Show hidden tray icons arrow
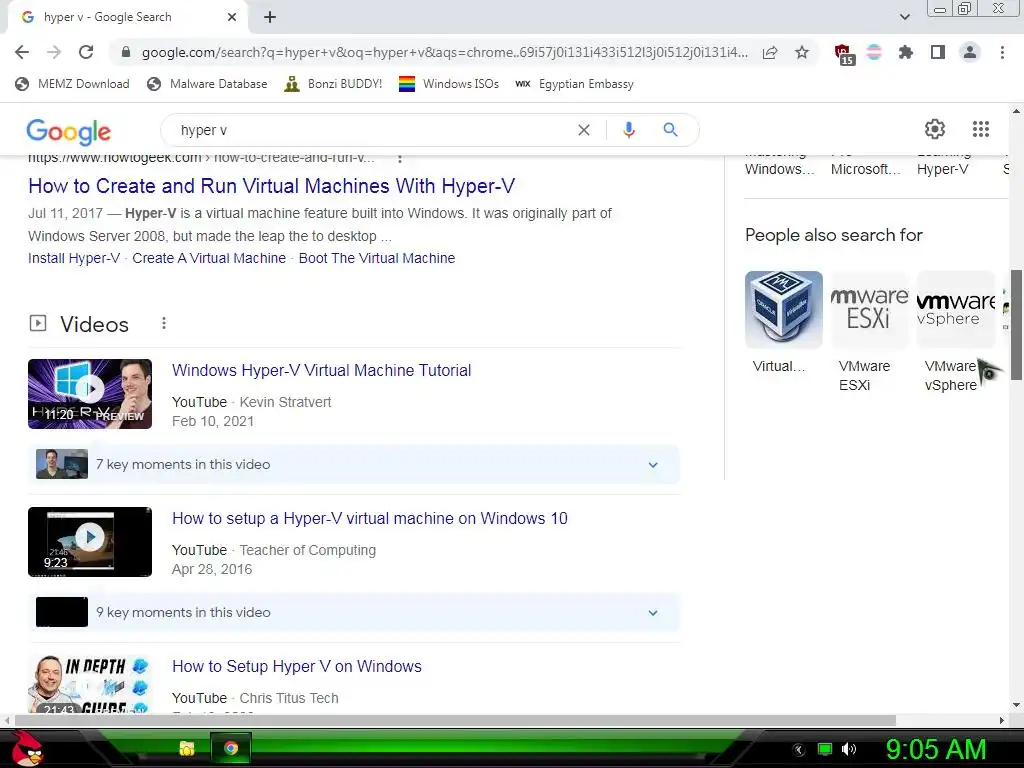 (799, 750)
